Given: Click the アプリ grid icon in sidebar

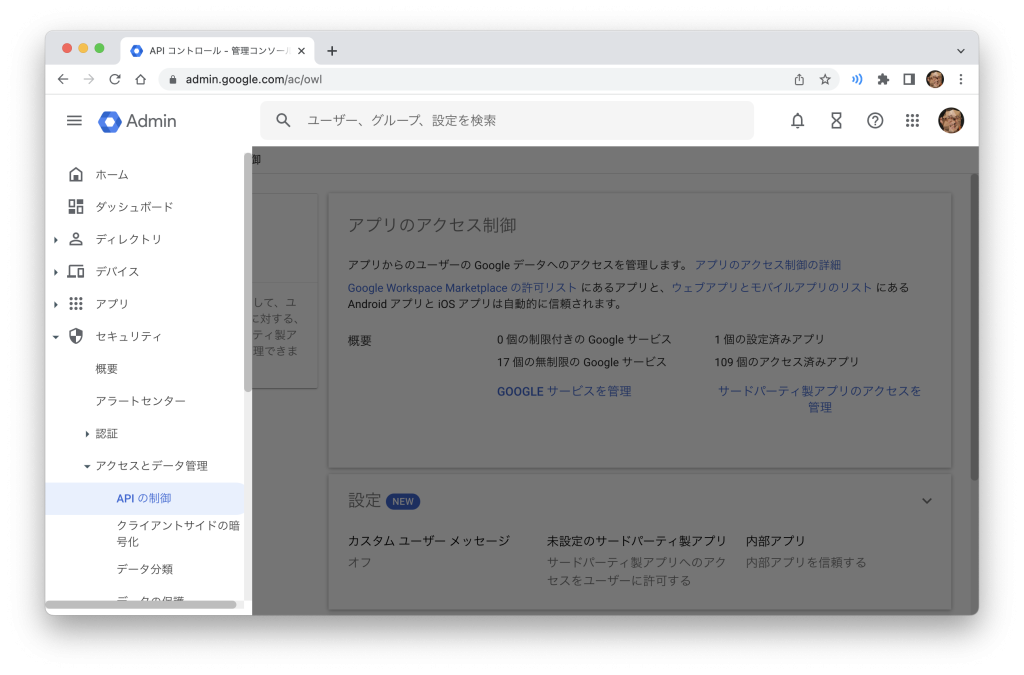Looking at the screenshot, I should click(x=76, y=304).
